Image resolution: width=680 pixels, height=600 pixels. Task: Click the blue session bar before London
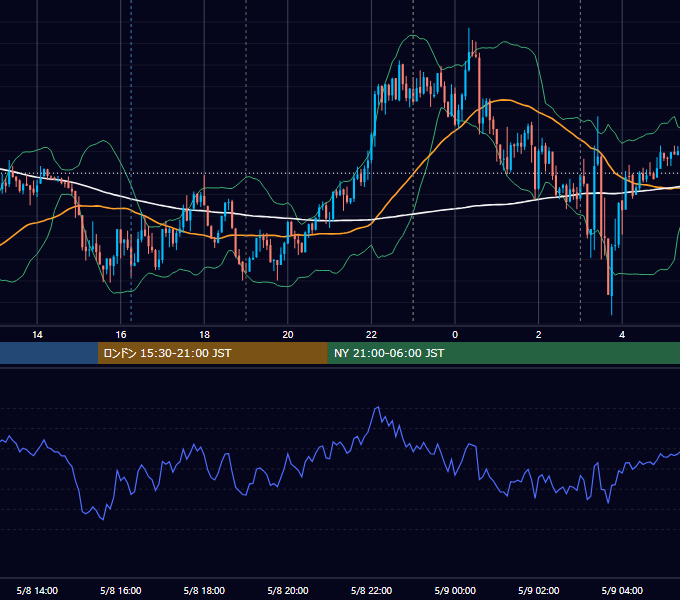pos(49,353)
